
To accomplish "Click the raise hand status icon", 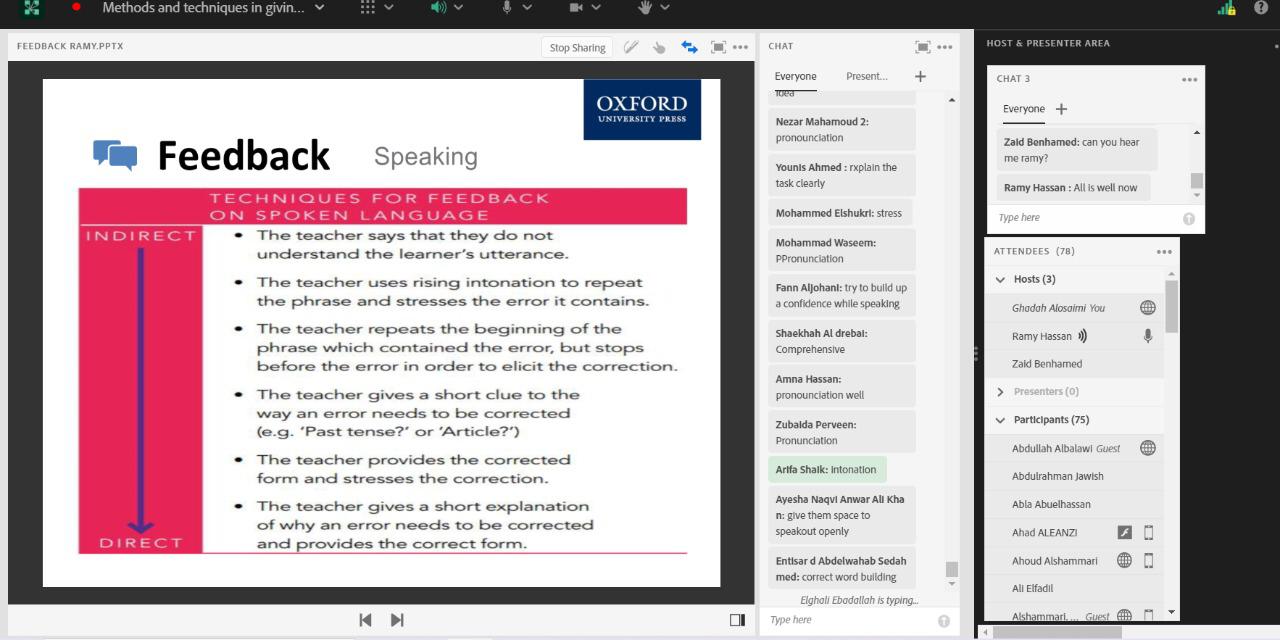I will click(654, 8).
